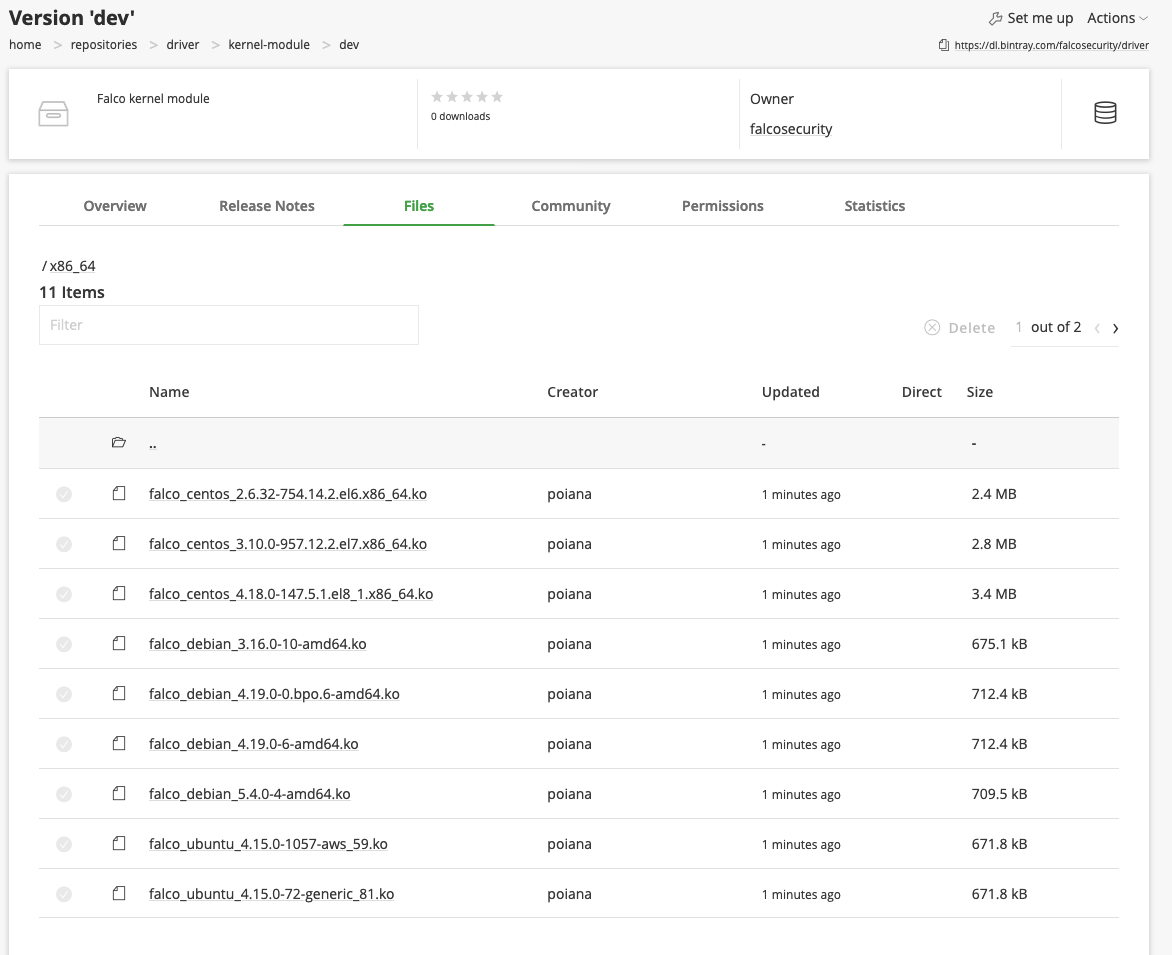The width and height of the screenshot is (1172, 955).
Task: Click the copy icon beside dl.bintray.com URL
Action: click(x=944, y=45)
